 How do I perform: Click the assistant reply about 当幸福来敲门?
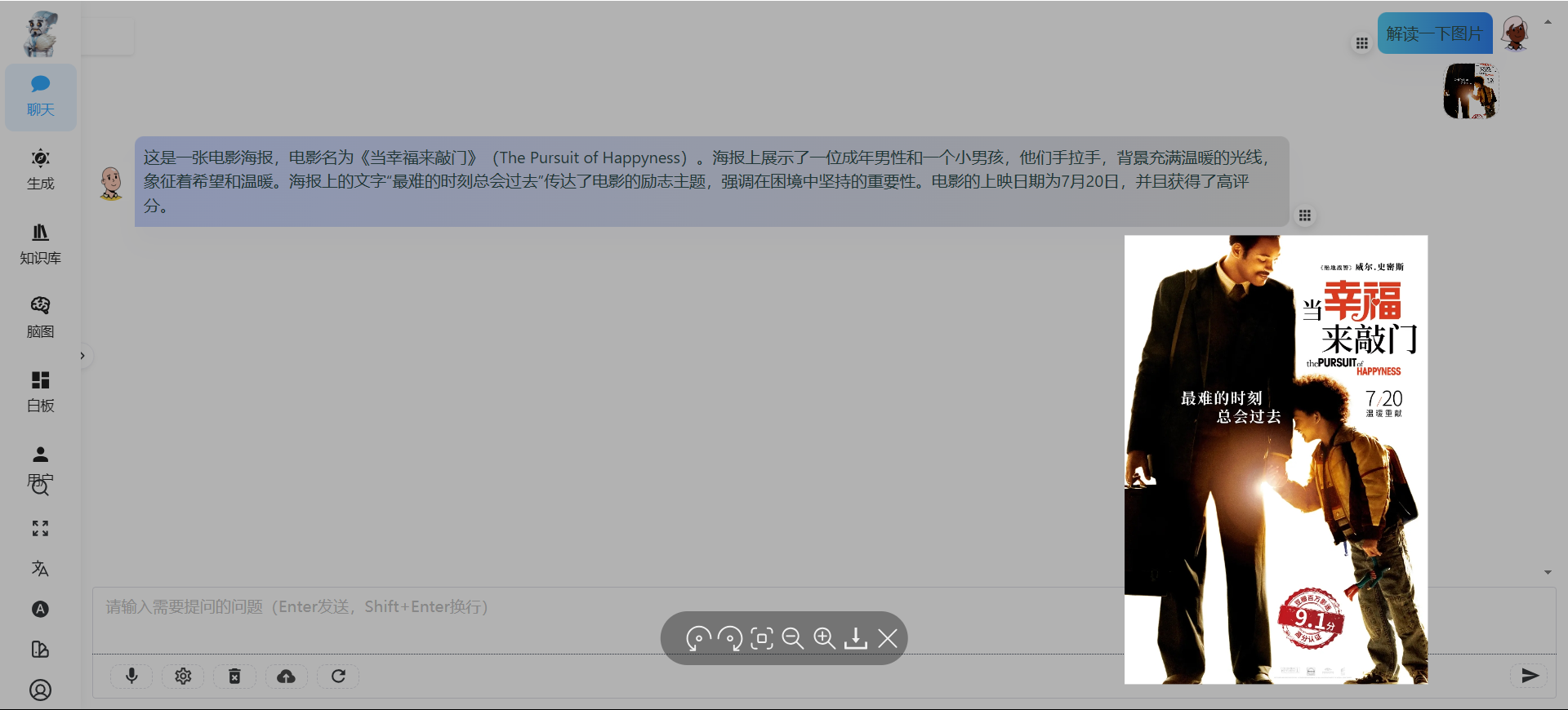[x=711, y=181]
